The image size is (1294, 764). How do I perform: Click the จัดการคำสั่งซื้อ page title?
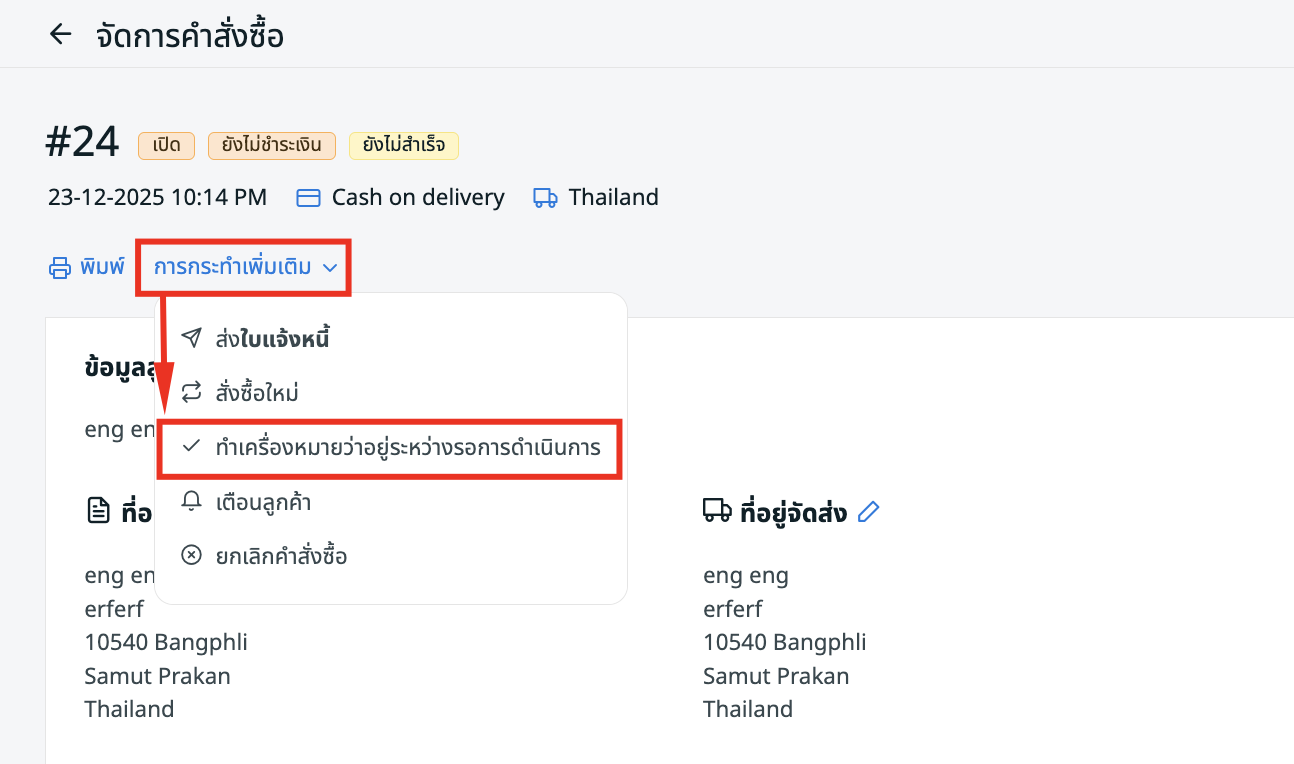point(190,36)
